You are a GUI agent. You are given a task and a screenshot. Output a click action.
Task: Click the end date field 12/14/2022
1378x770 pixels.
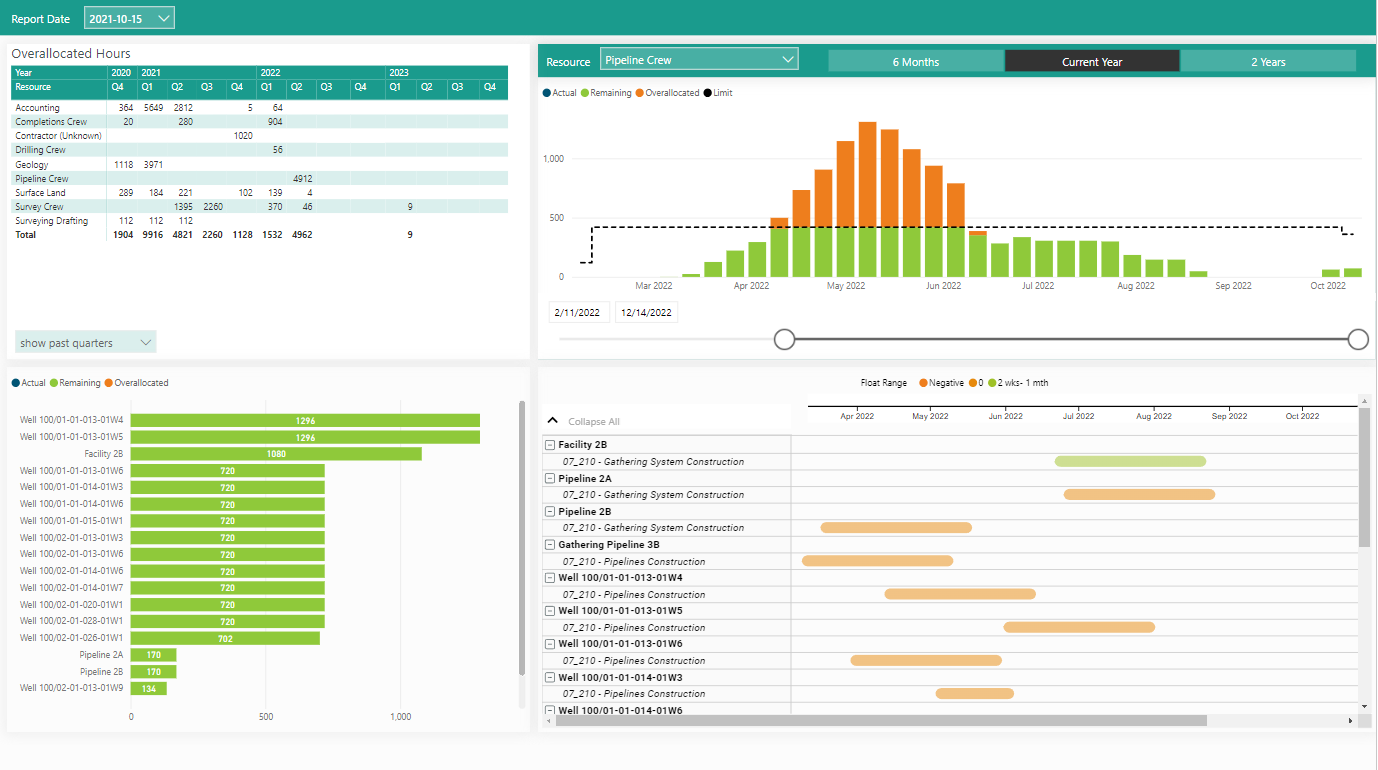click(x=645, y=313)
